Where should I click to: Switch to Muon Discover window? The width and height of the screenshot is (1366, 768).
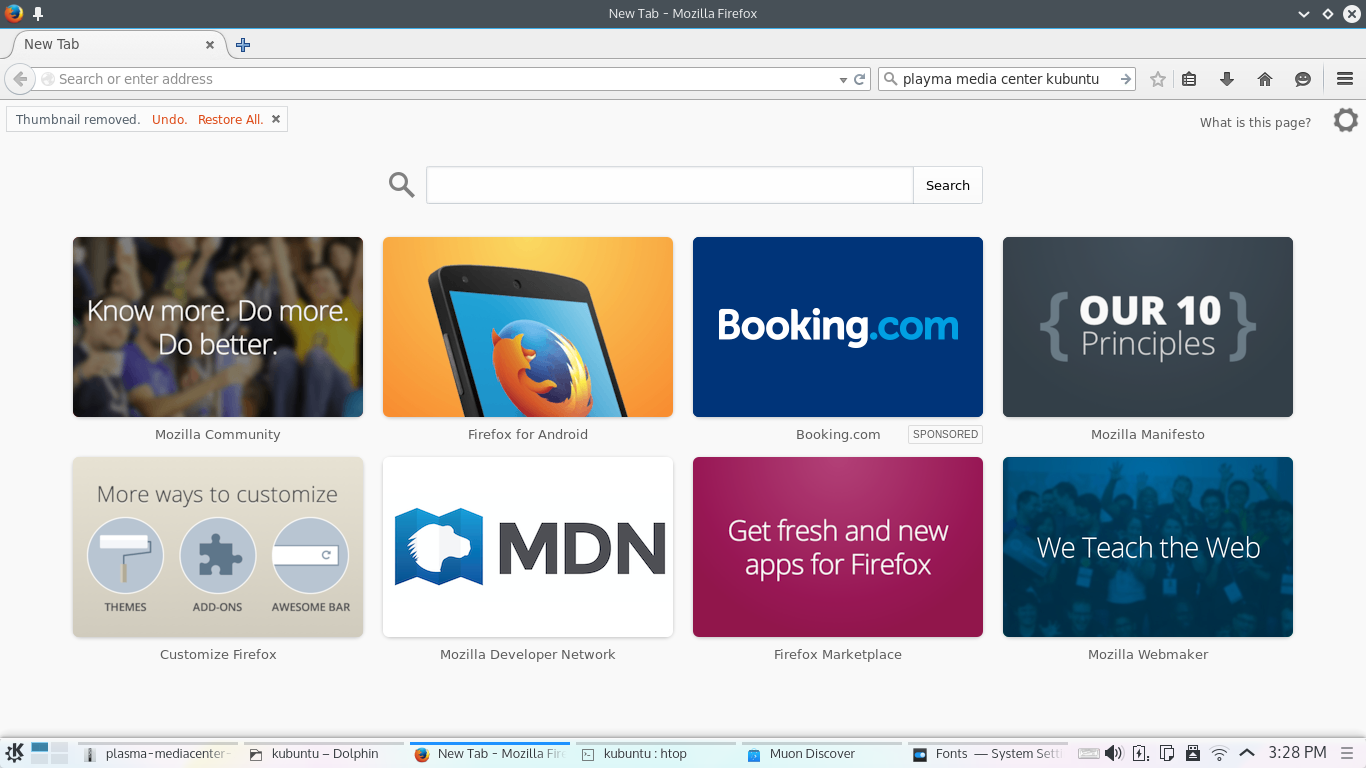(821, 754)
